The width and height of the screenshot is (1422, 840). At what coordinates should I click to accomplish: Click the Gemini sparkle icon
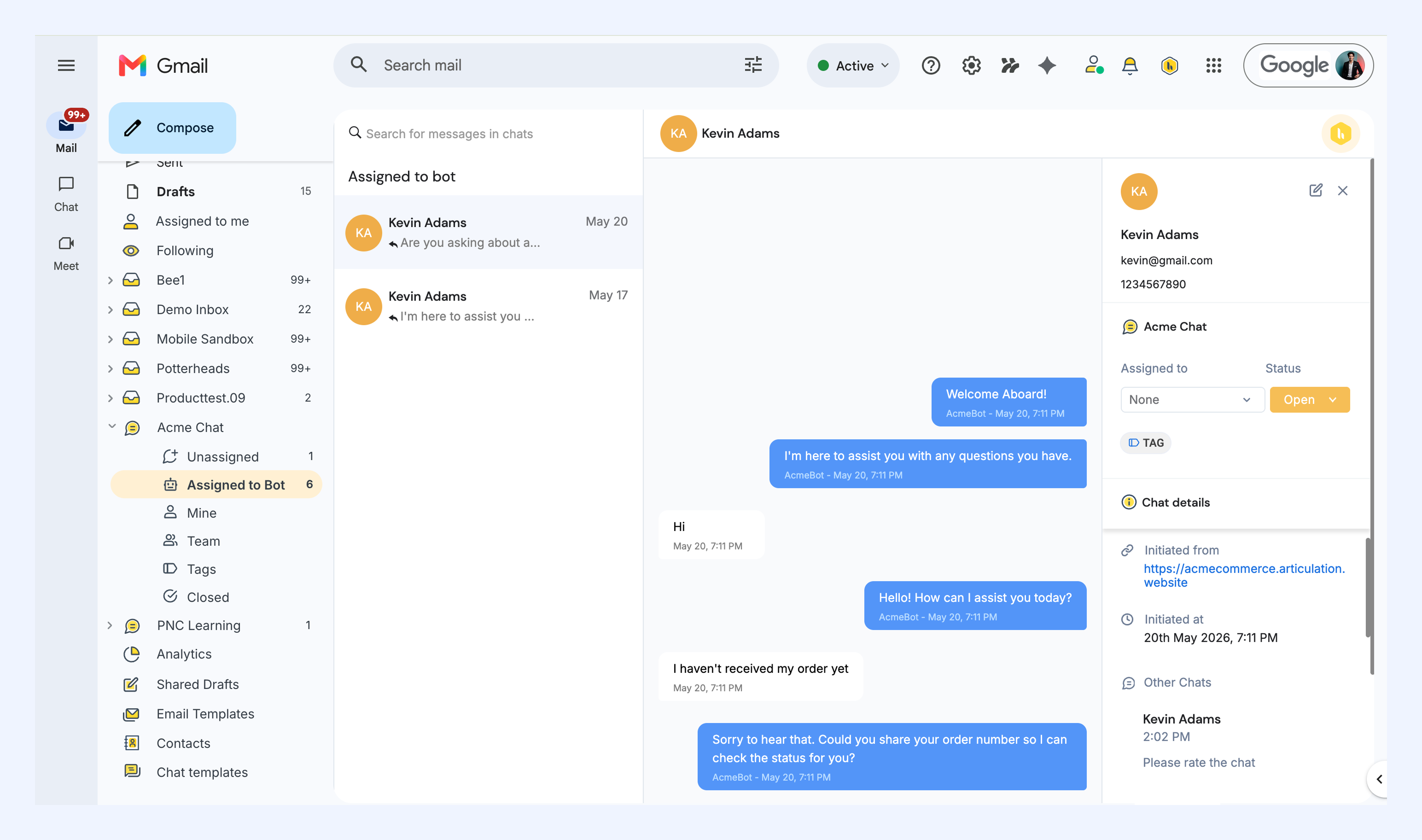coord(1047,66)
